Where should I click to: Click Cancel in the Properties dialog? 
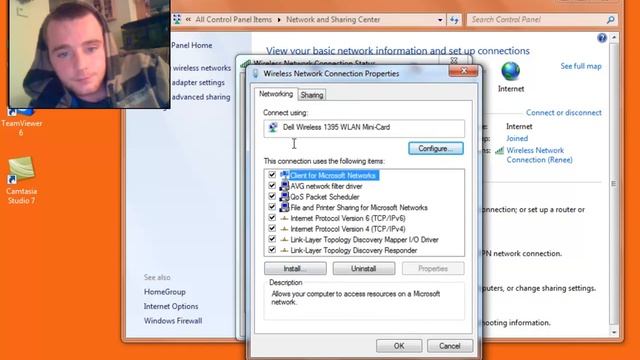[x=449, y=346]
